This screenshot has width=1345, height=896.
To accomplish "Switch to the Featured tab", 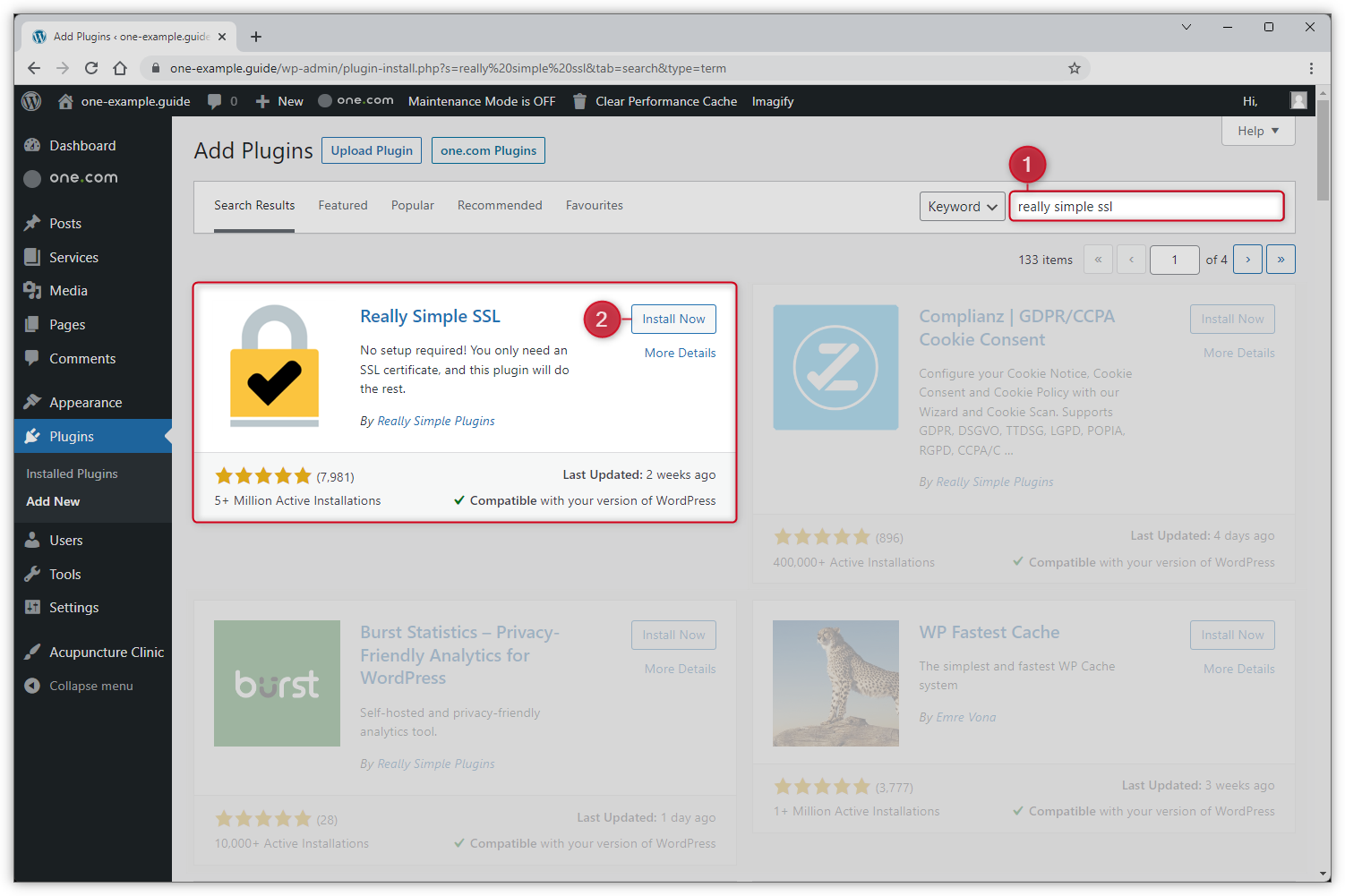I will (343, 205).
